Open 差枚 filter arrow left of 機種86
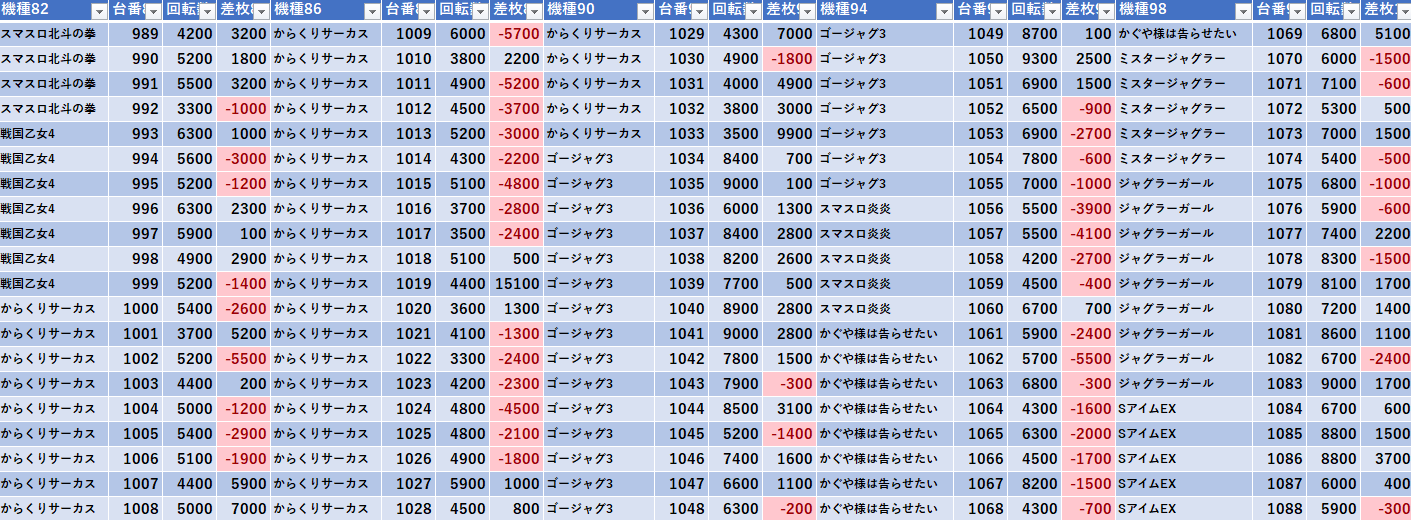This screenshot has height=520, width=1411. 260,11
